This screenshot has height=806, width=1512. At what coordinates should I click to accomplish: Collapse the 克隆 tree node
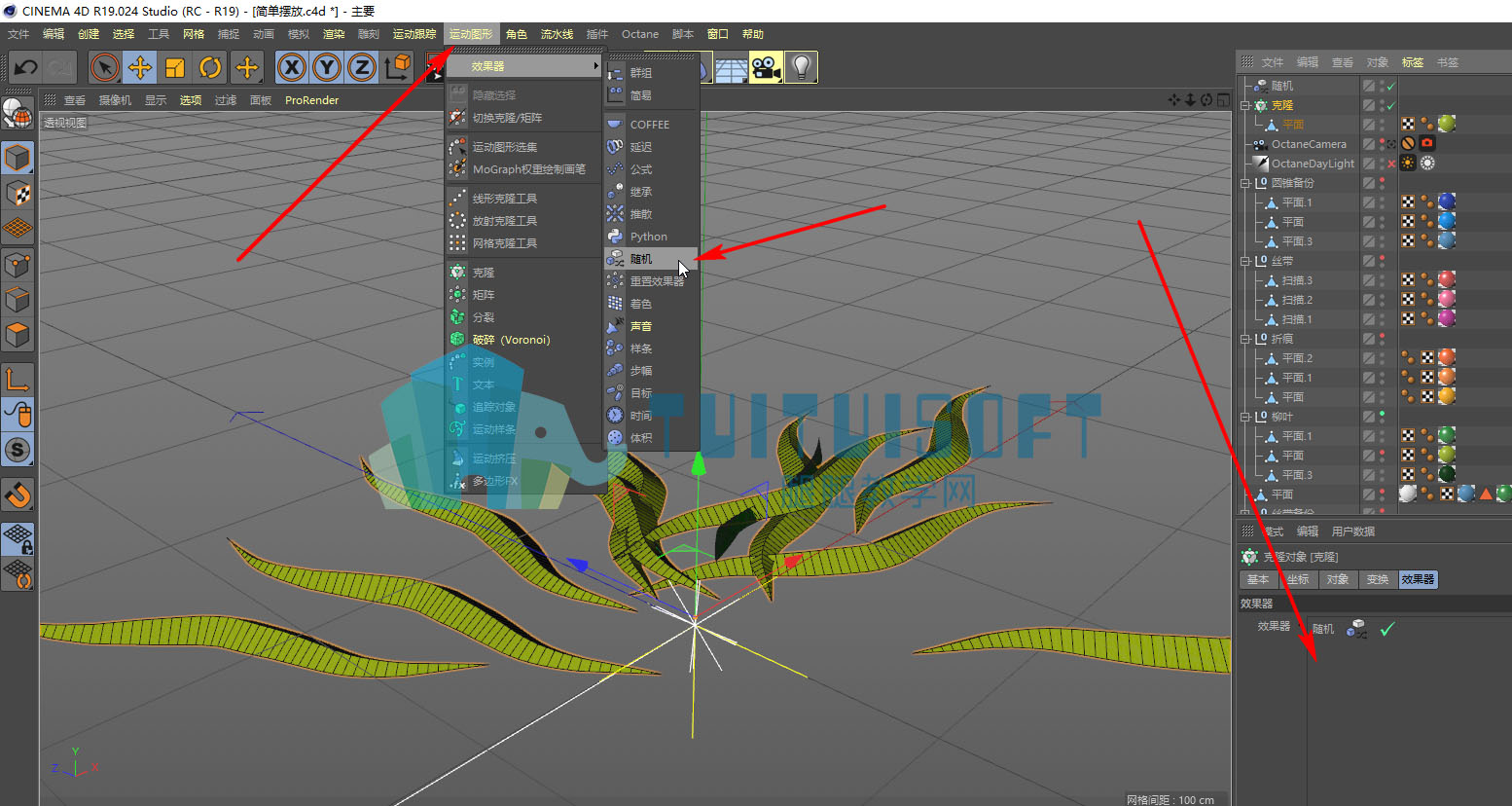1245,105
